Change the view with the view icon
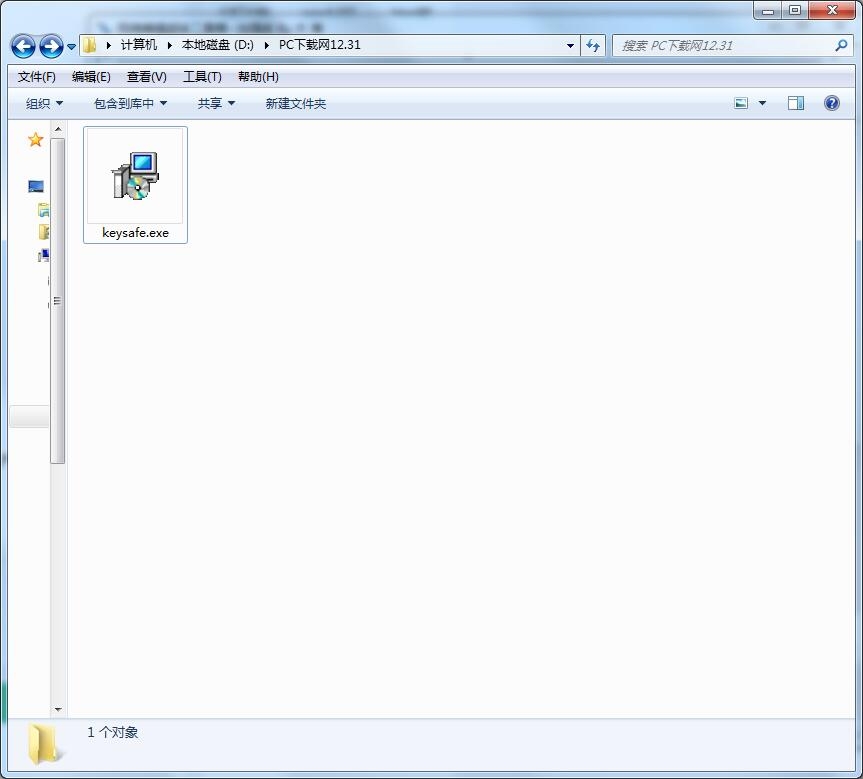Screen dimensions: 863x779 [x=741, y=103]
